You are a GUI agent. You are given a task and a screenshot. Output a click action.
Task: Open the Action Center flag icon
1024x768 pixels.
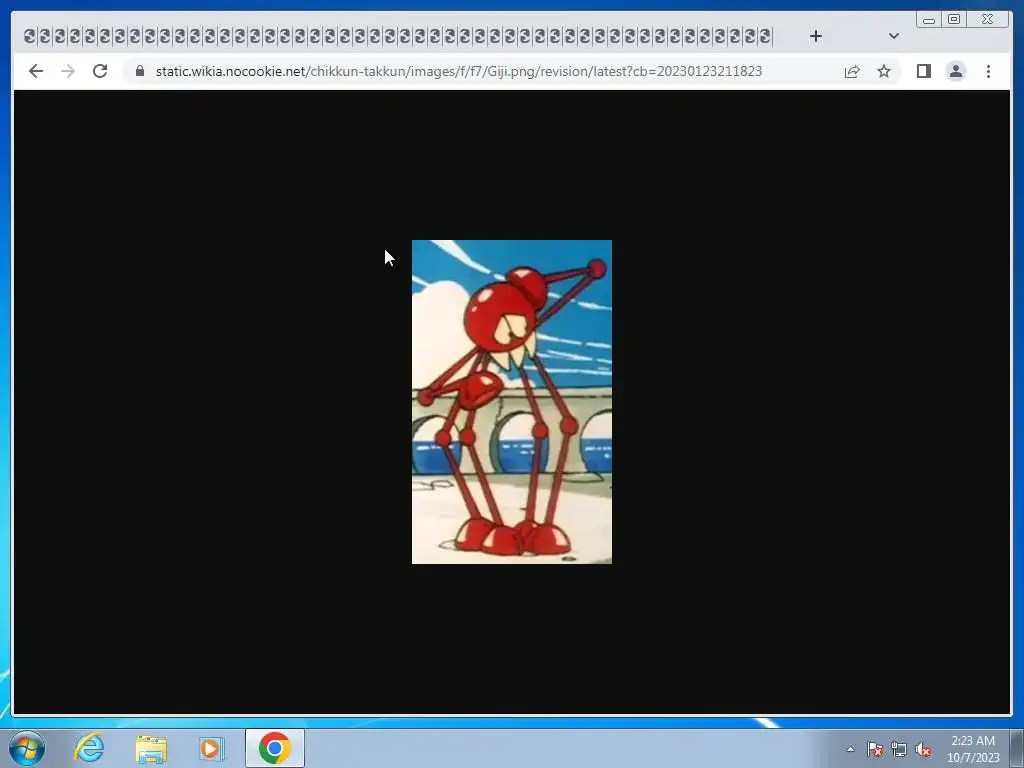[875, 749]
